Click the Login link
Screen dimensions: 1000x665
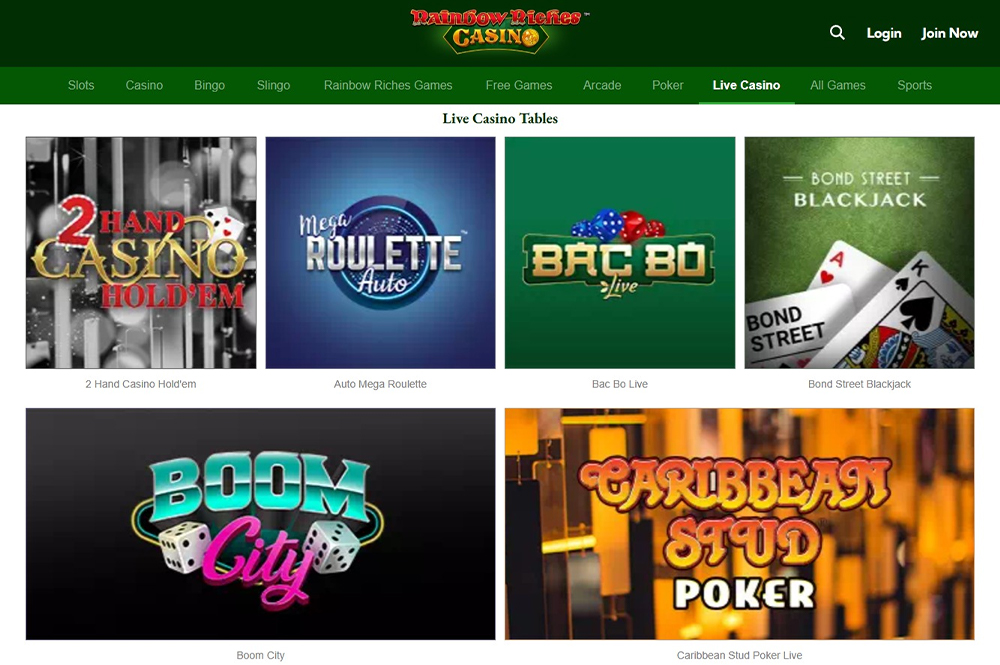click(883, 33)
